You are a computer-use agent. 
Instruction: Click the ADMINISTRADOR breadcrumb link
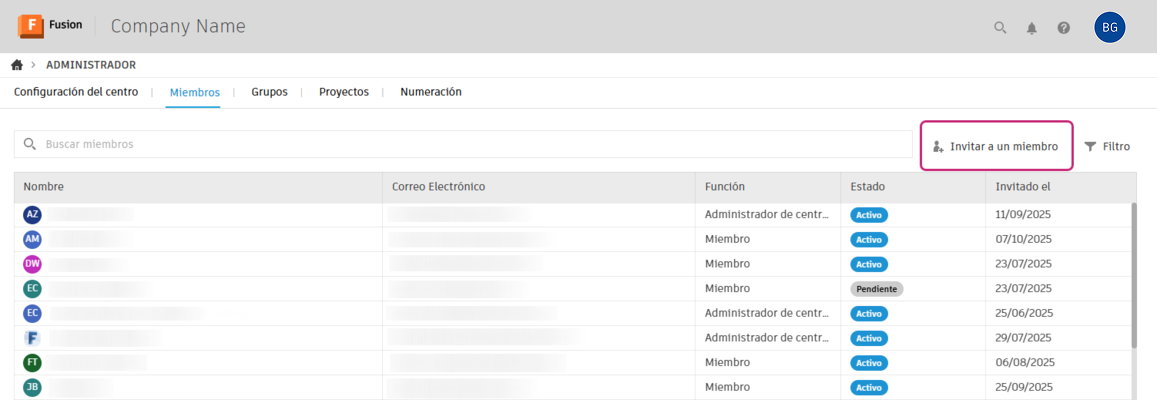point(91,65)
